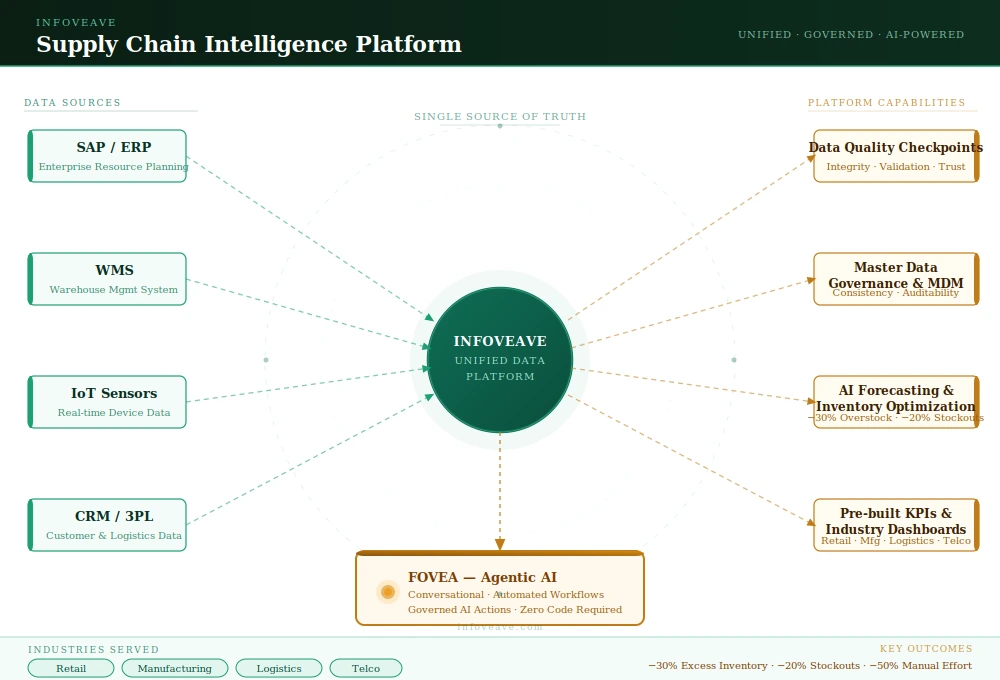The height and width of the screenshot is (680, 1000).
Task: Click the CRM / 3PL card
Action: [107, 525]
